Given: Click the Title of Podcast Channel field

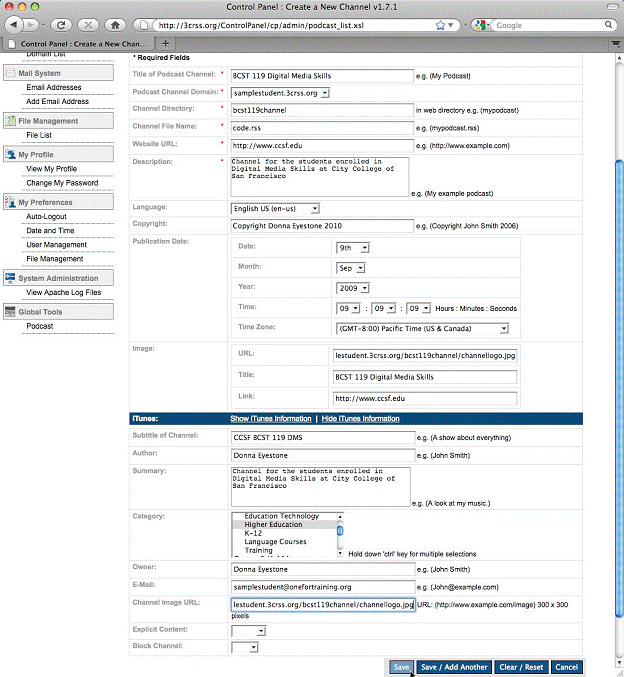Looking at the screenshot, I should pos(321,76).
